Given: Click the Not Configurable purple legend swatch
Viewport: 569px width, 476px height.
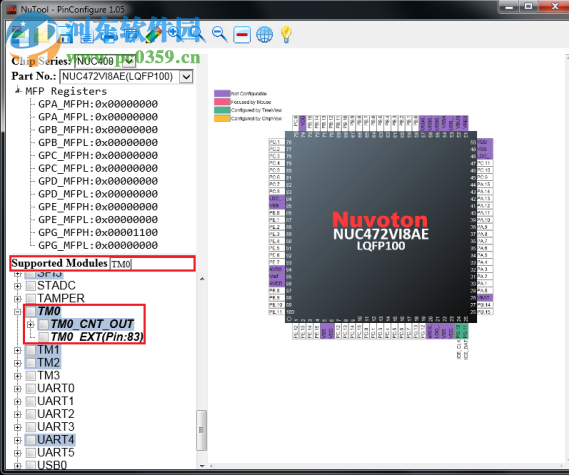Looking at the screenshot, I should click(222, 93).
